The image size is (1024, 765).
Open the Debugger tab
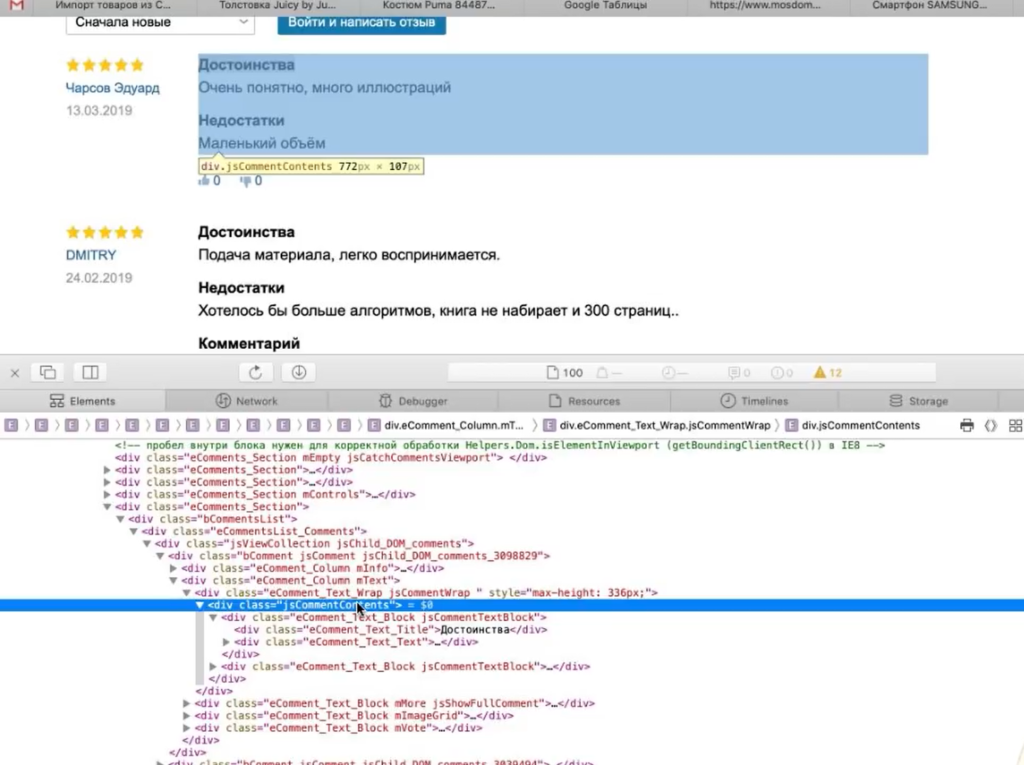point(414,401)
